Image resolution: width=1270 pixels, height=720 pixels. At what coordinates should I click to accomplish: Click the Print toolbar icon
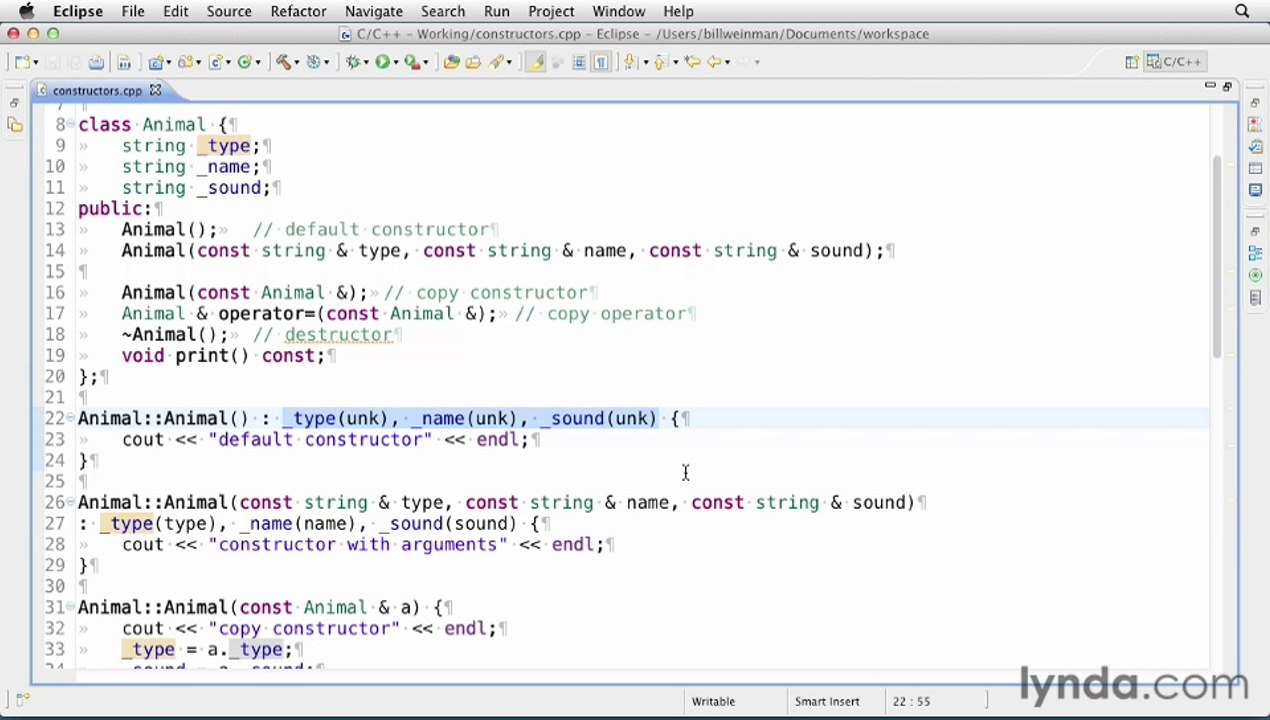click(x=96, y=62)
